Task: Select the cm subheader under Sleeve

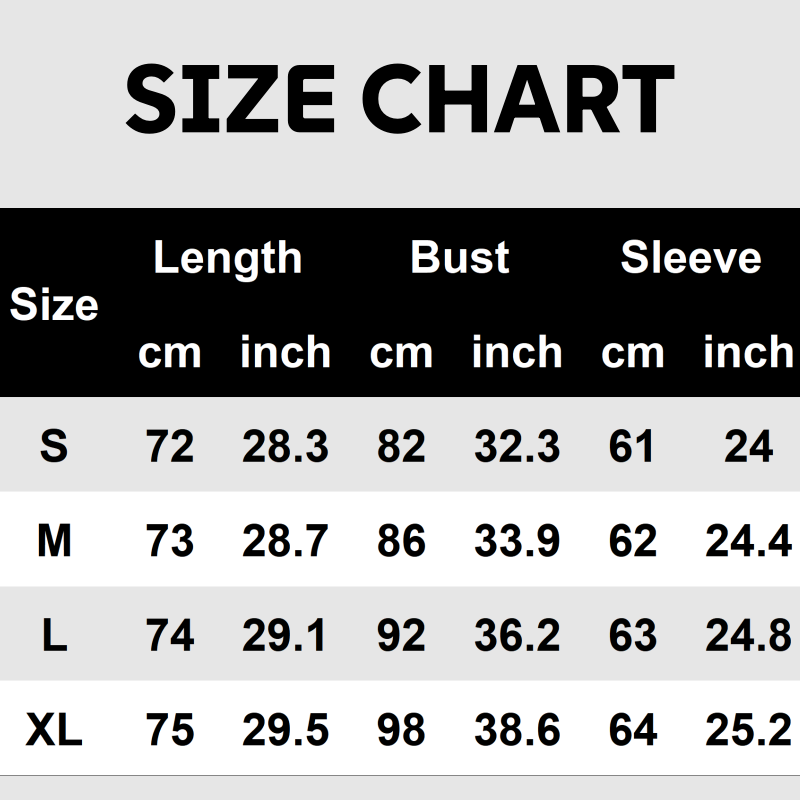Action: point(632,352)
